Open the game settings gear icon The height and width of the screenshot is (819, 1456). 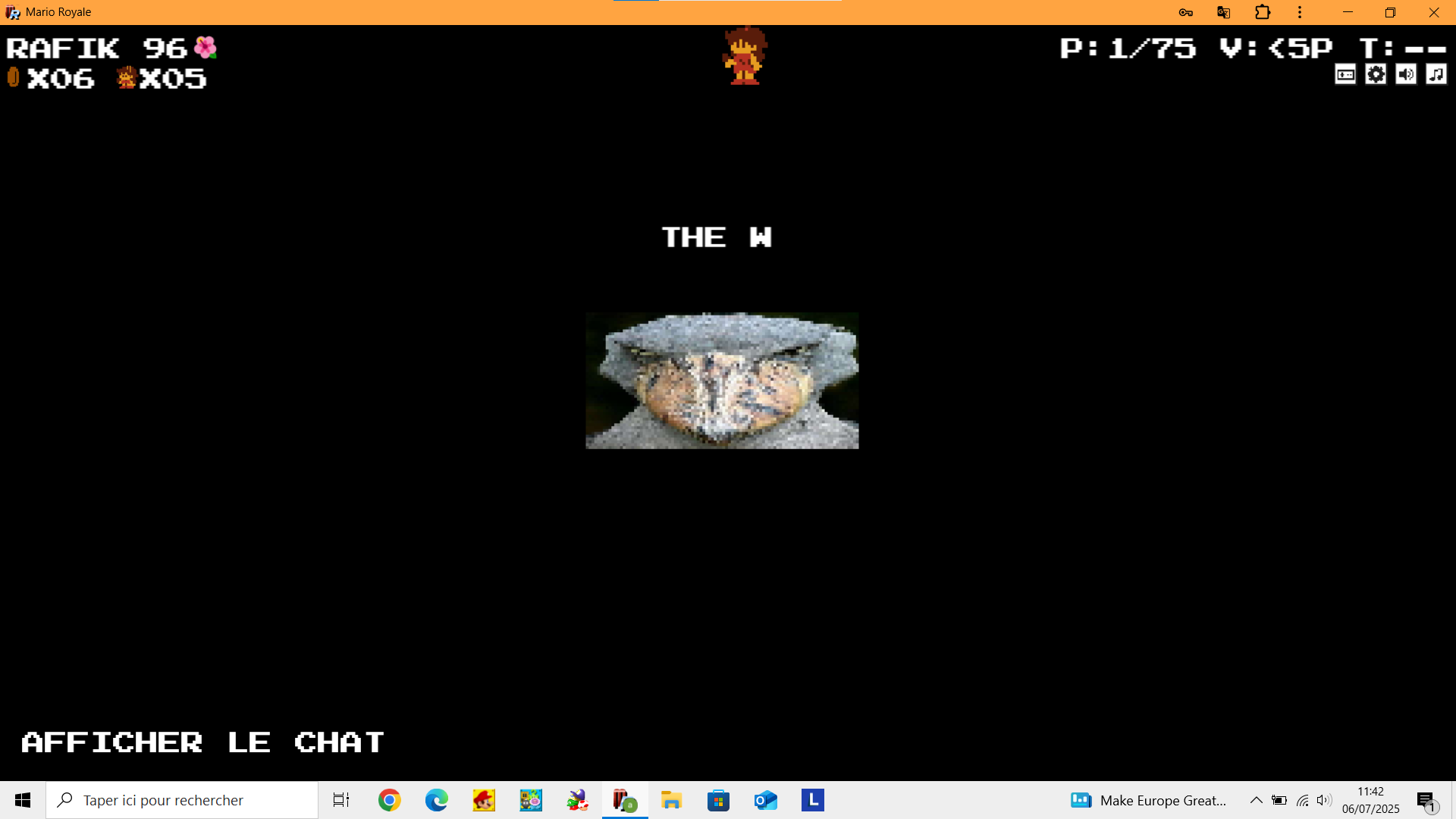point(1376,74)
